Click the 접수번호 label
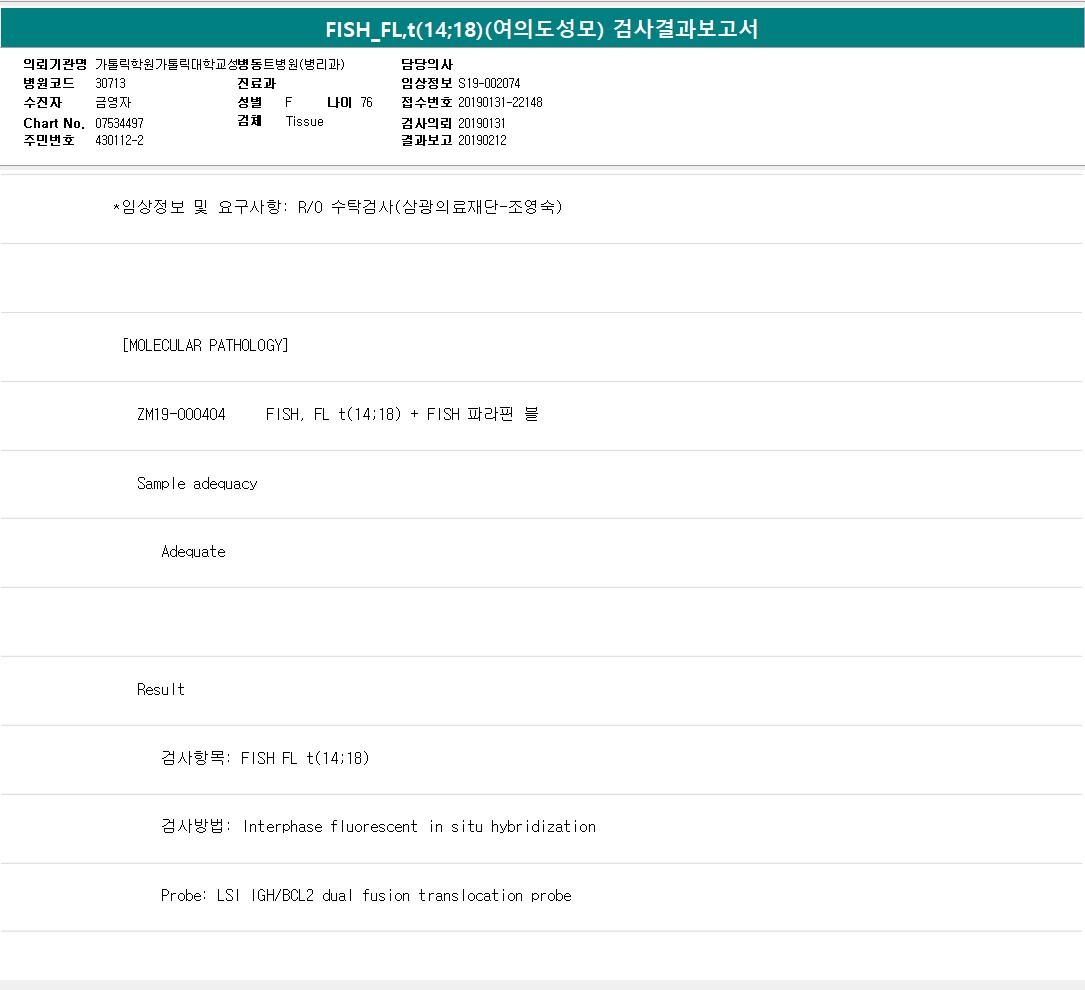The height and width of the screenshot is (990, 1085). (x=427, y=102)
